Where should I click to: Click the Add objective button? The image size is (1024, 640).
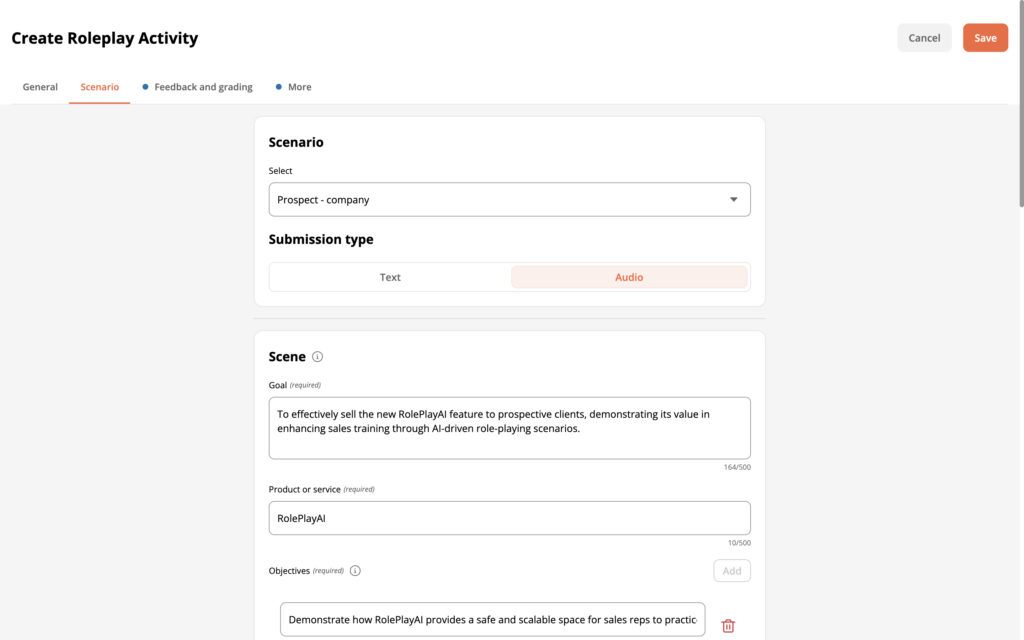pyautogui.click(x=731, y=571)
